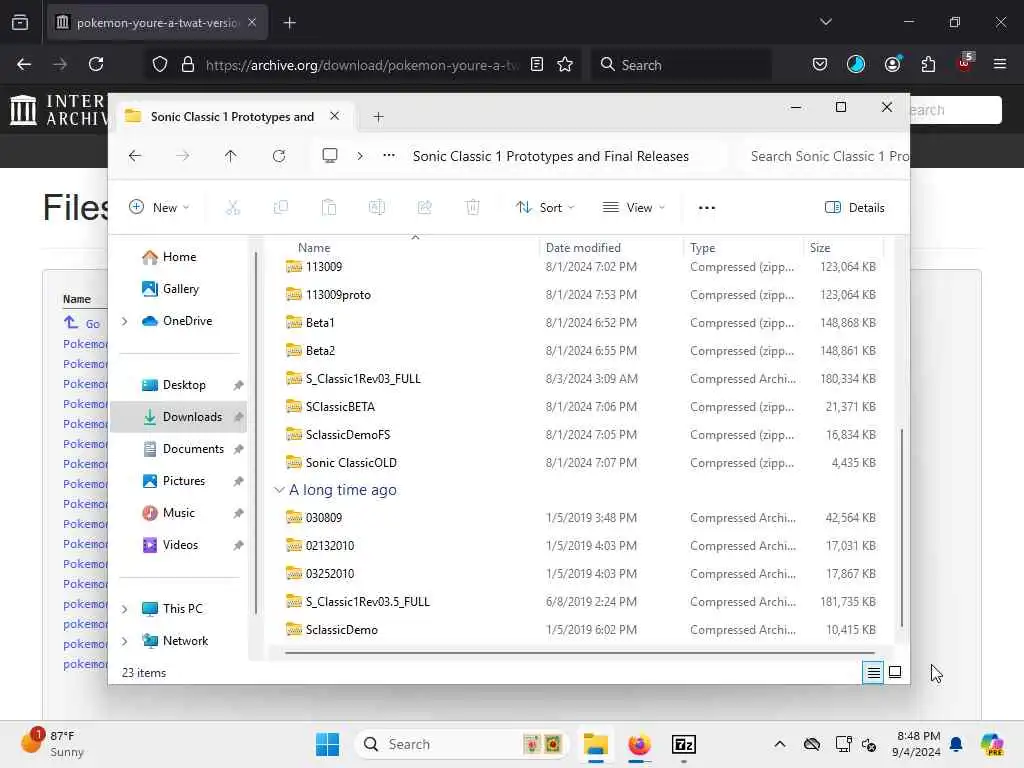Toggle Firefox reader view icon
The image size is (1024, 768).
coord(537,64)
